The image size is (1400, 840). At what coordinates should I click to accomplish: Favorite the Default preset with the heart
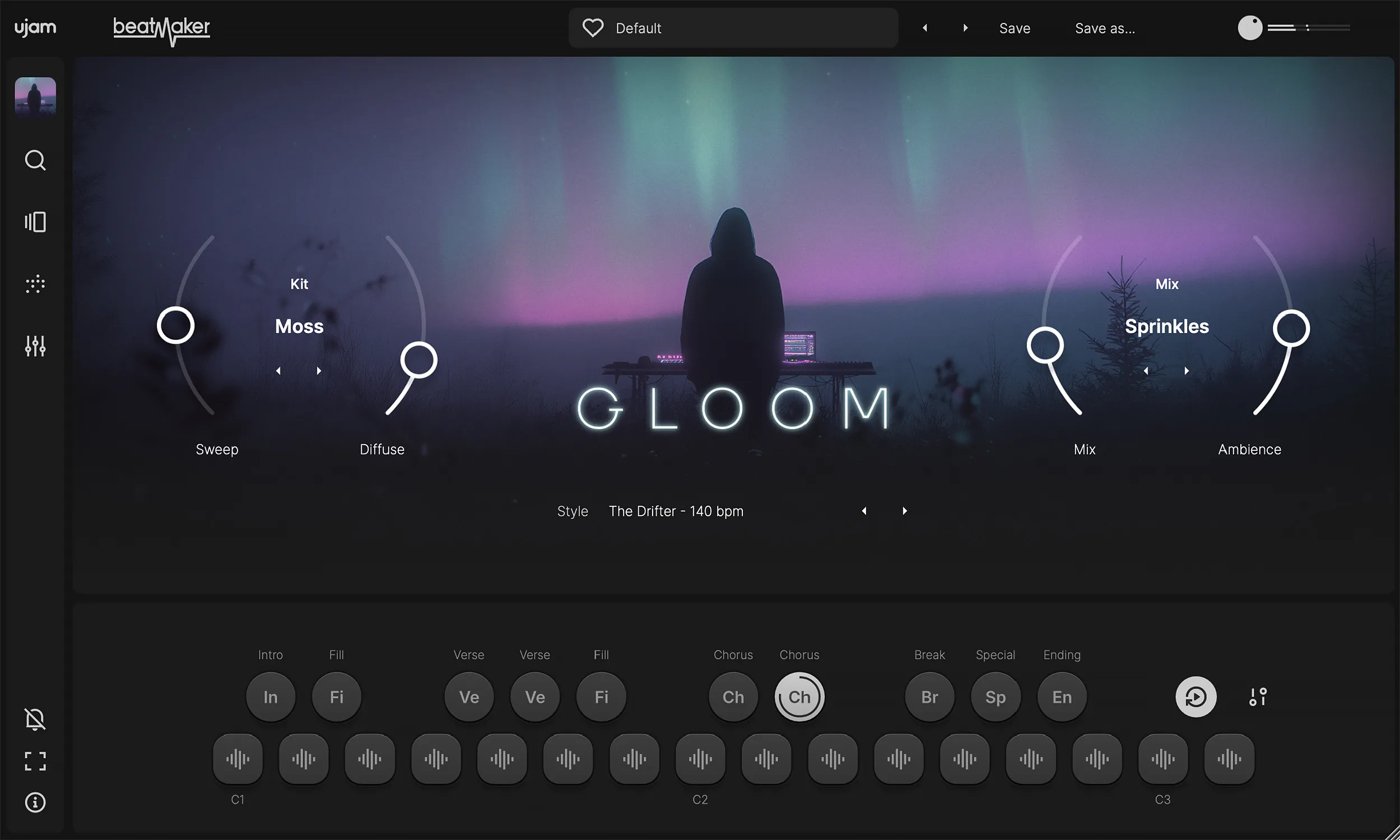coord(592,27)
